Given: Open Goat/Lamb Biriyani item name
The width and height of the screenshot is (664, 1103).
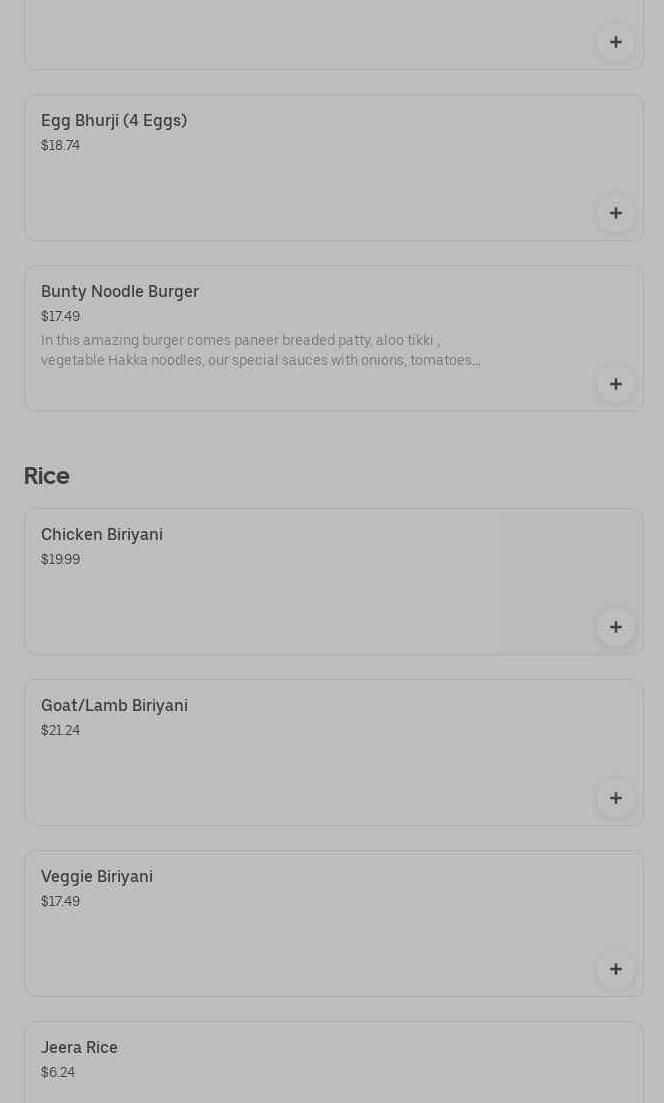Looking at the screenshot, I should 114,706.
